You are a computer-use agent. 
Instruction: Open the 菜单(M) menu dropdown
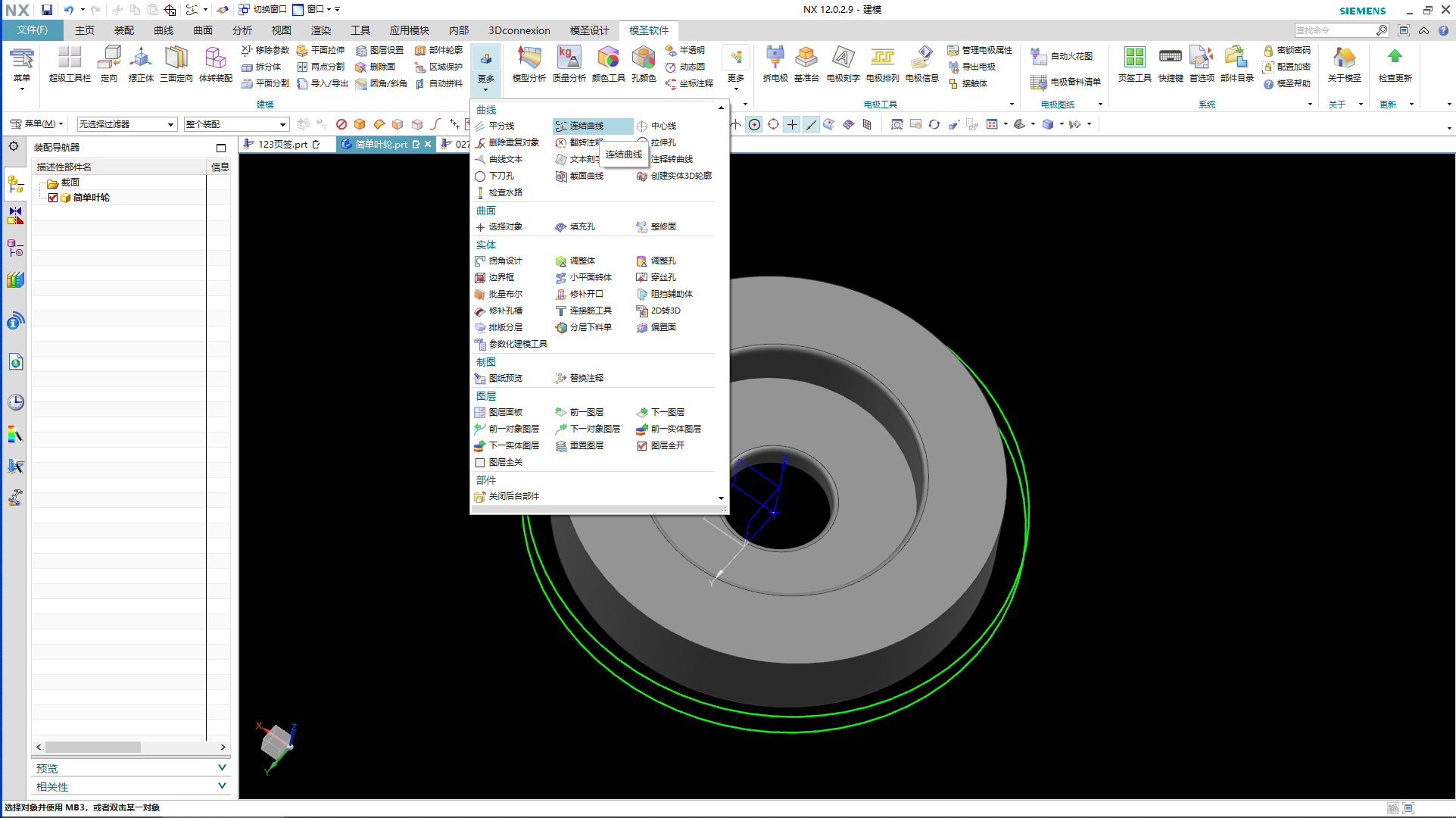[36, 124]
